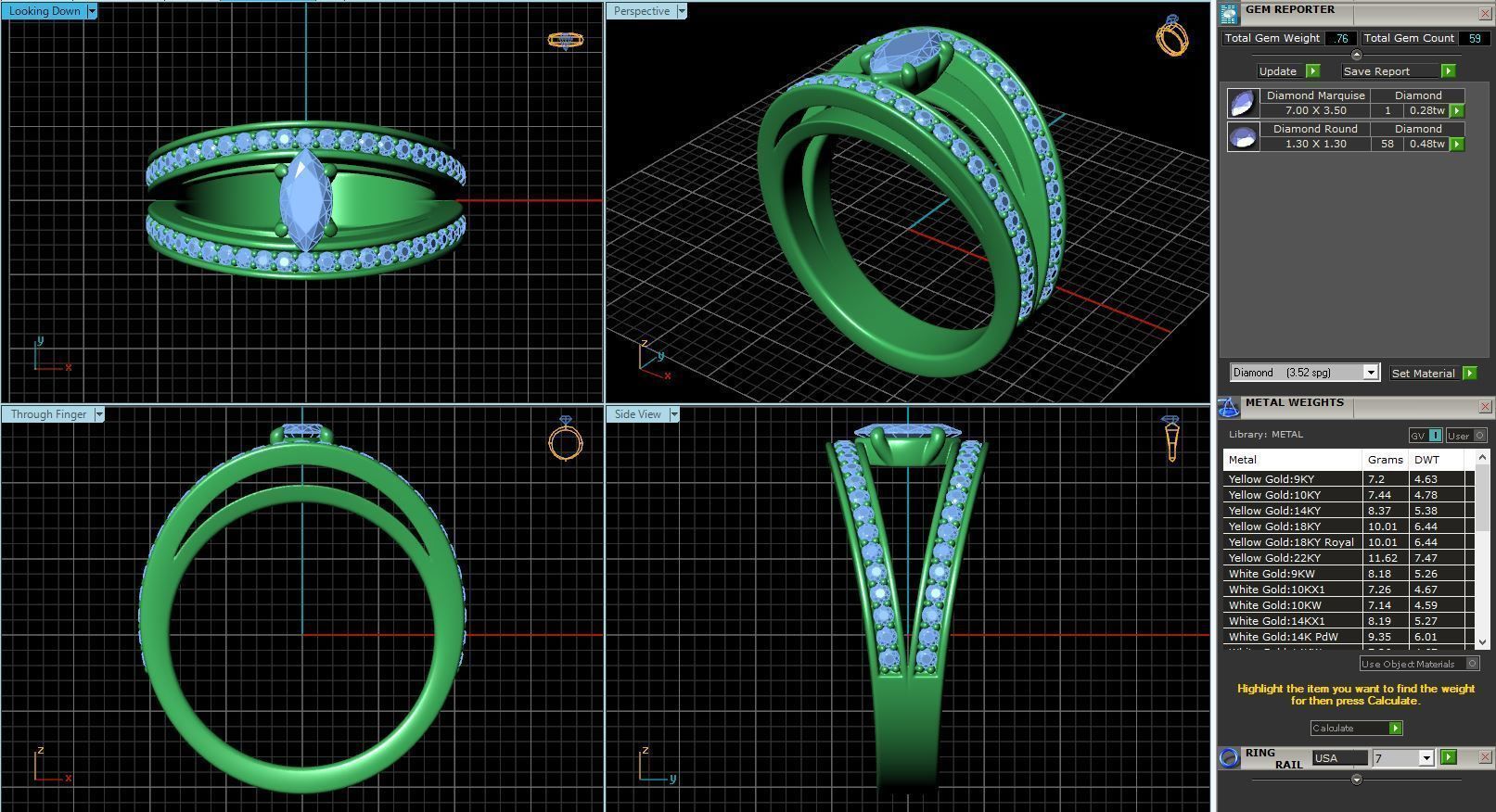Image resolution: width=1496 pixels, height=812 pixels.
Task: Open the Perspective viewport dropdown arrow
Action: [682, 12]
